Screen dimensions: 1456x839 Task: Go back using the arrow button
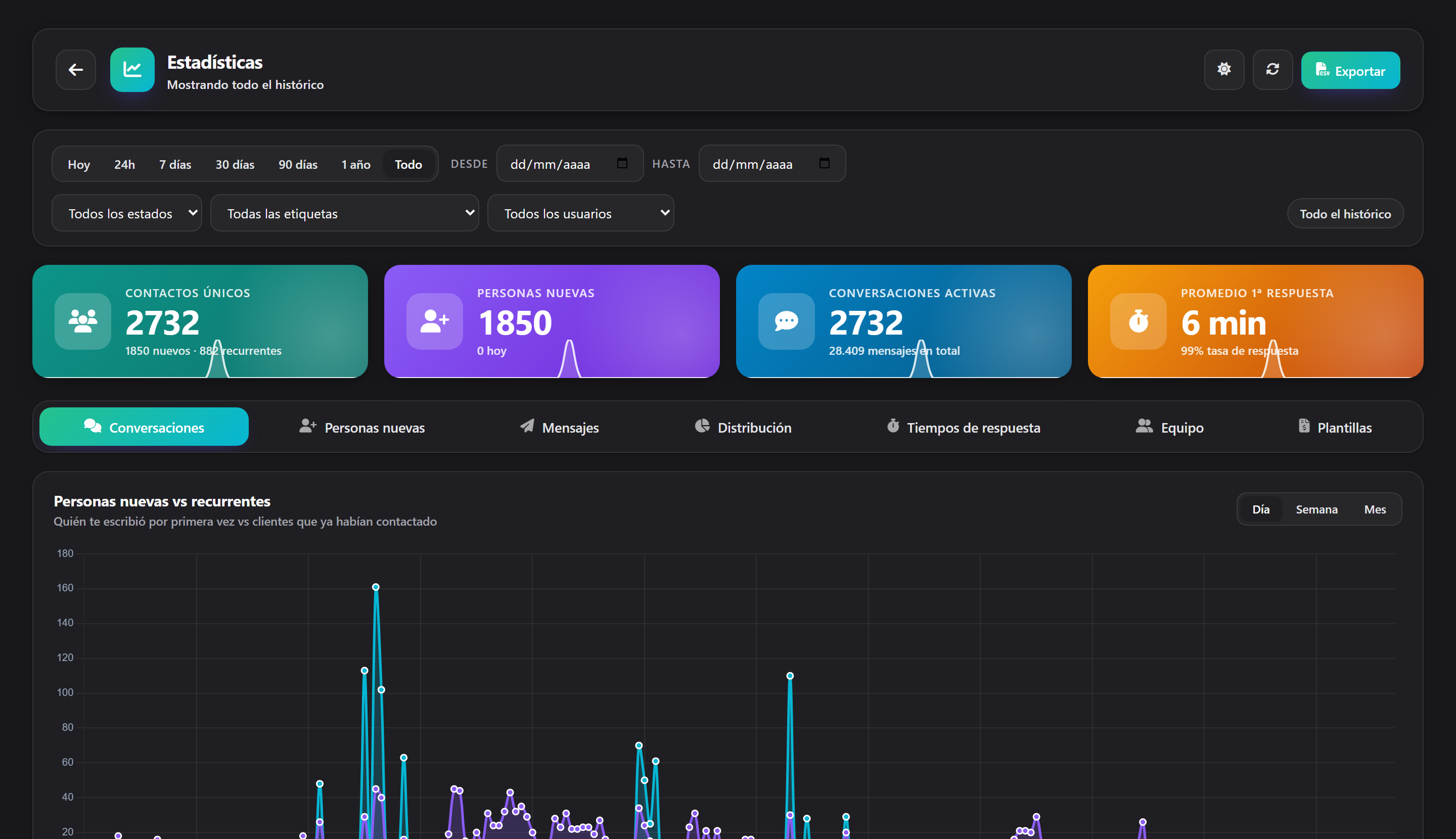(x=75, y=70)
